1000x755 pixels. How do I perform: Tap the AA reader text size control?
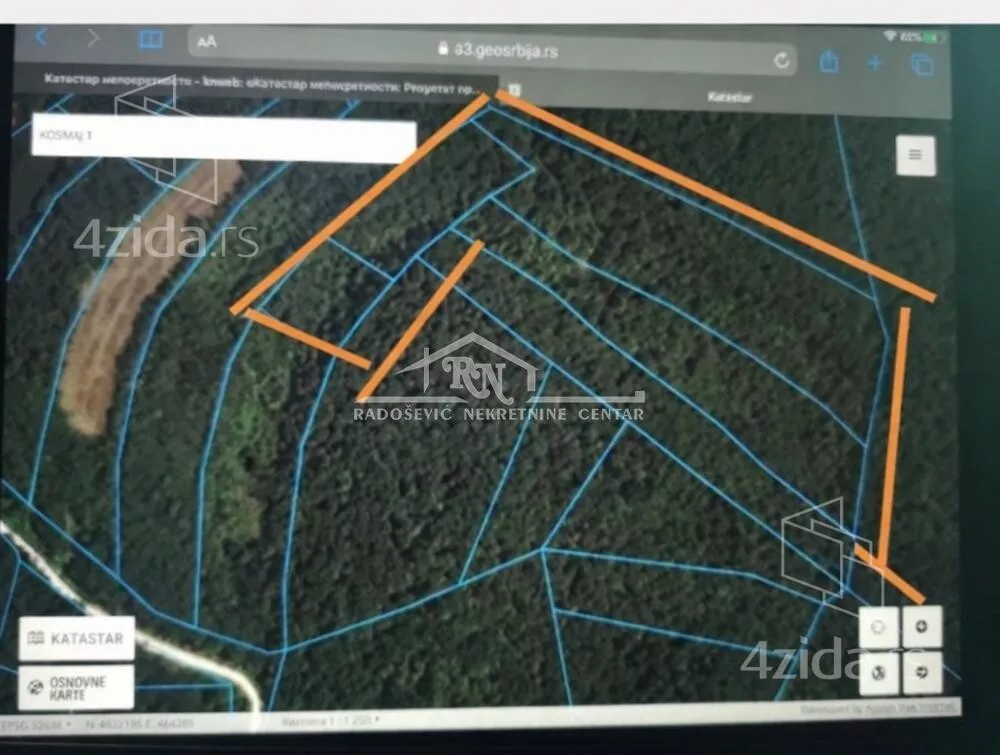[x=207, y=42]
